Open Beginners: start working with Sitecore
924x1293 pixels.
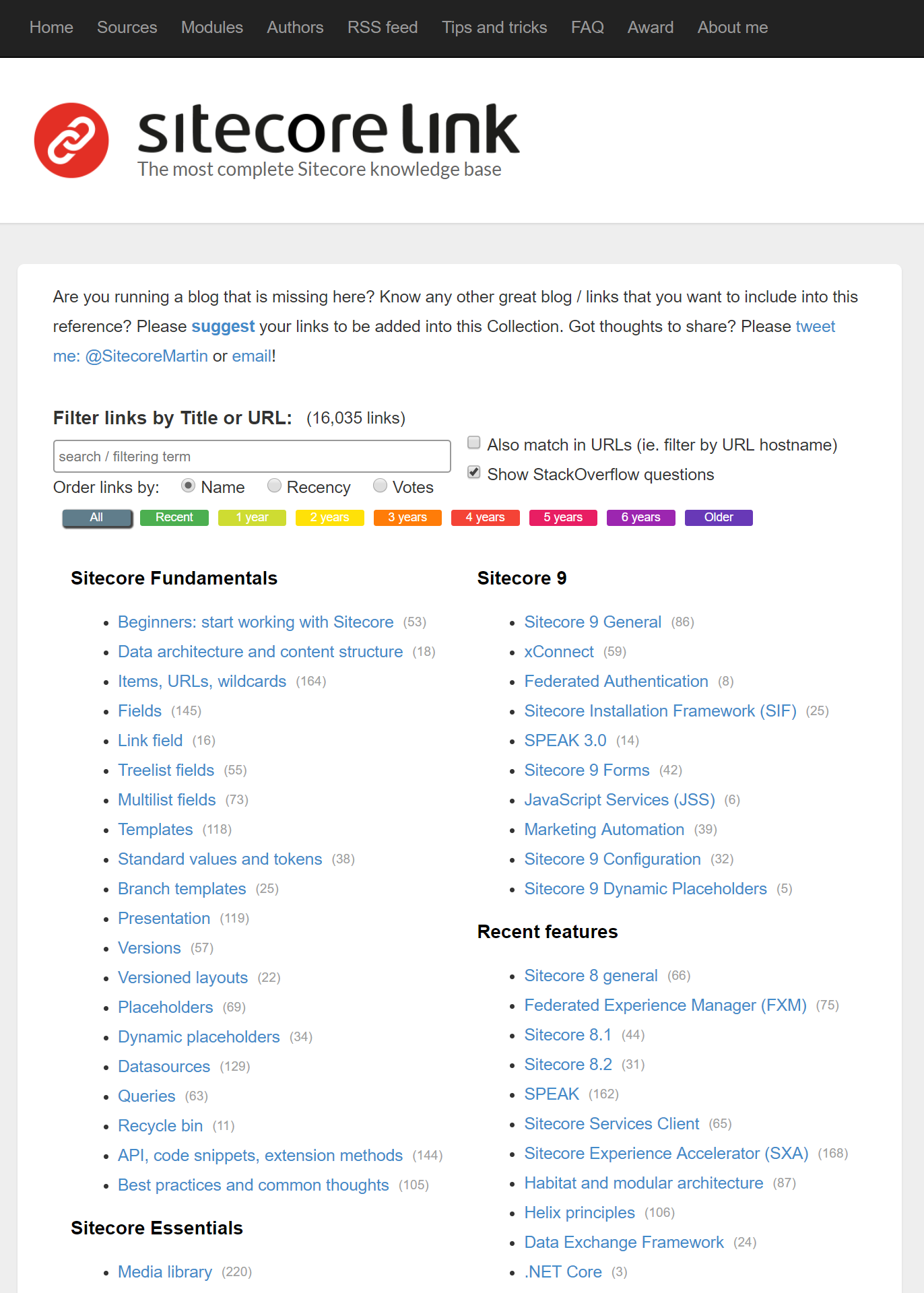[255, 622]
